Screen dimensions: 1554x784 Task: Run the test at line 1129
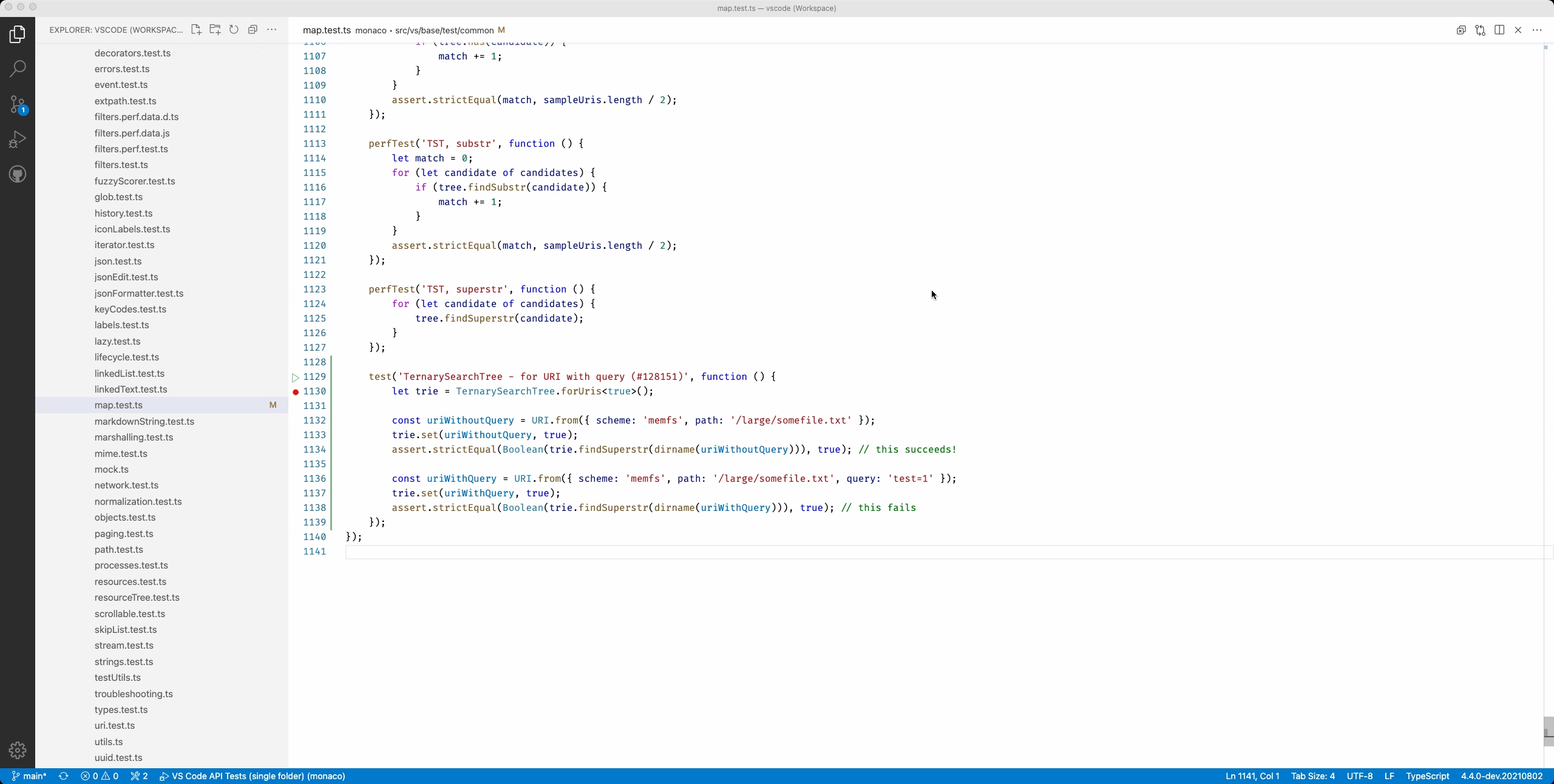point(296,377)
